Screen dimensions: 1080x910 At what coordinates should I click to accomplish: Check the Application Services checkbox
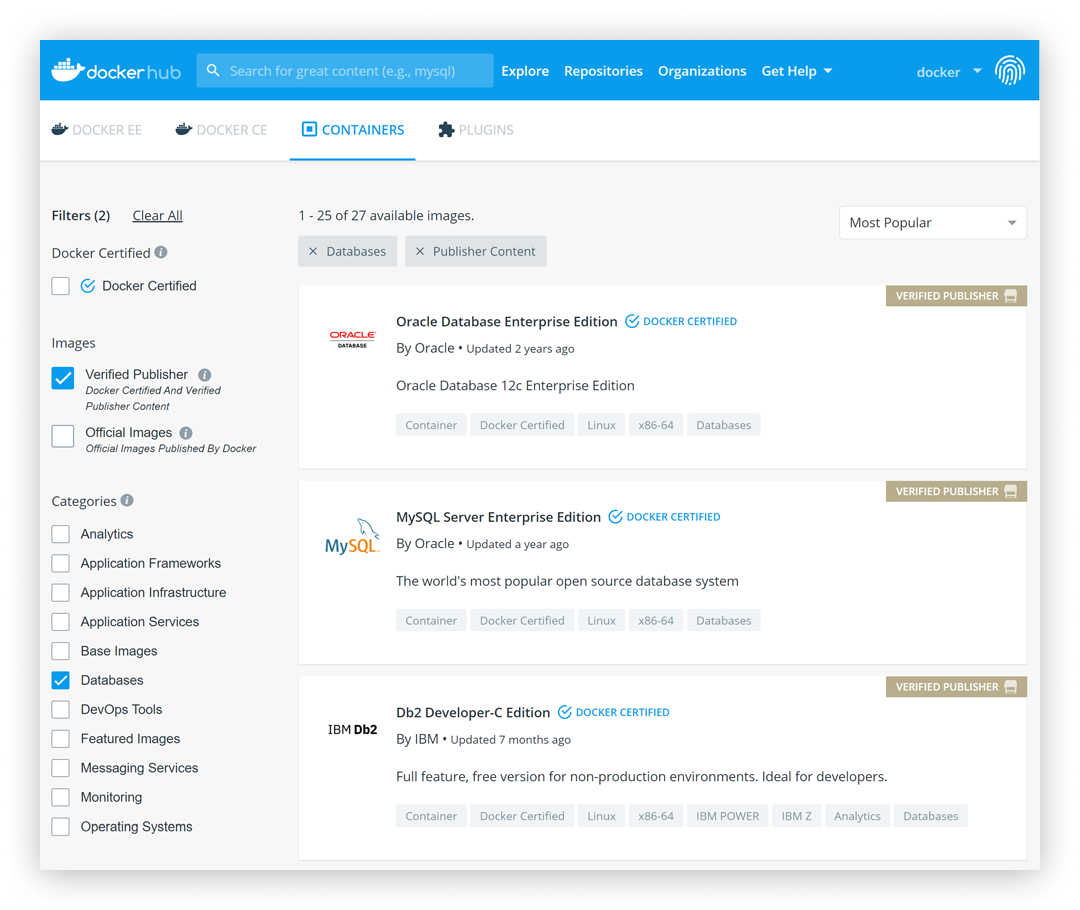point(61,622)
